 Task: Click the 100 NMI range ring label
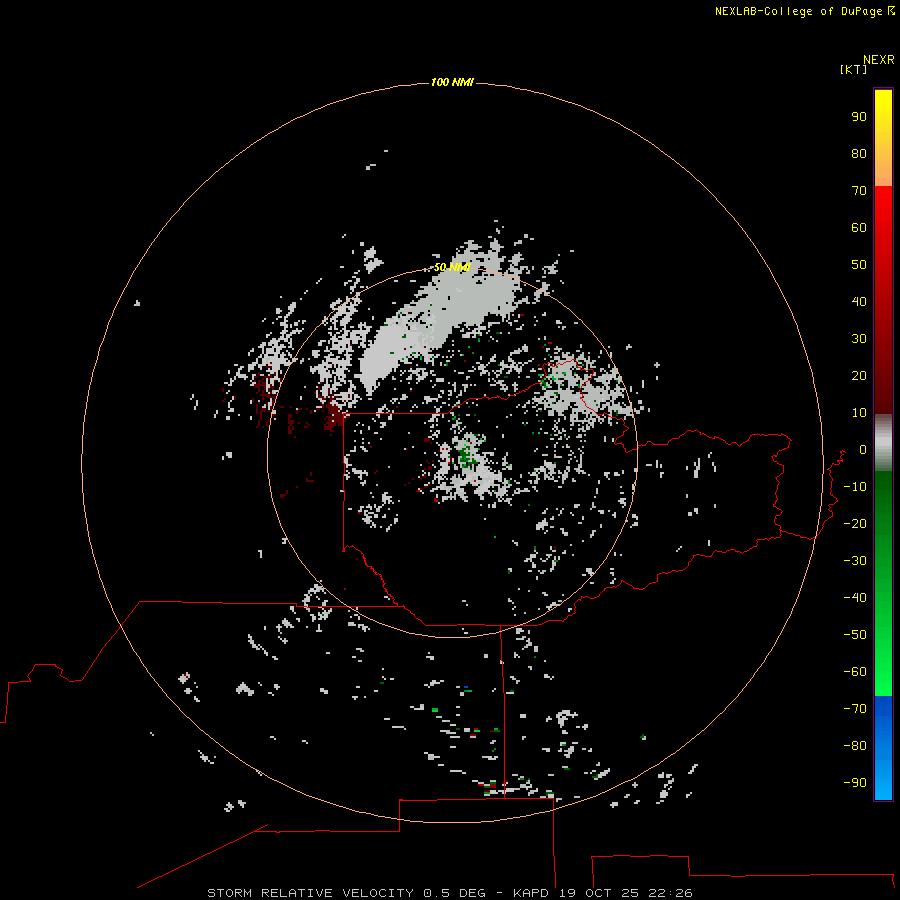[x=452, y=82]
